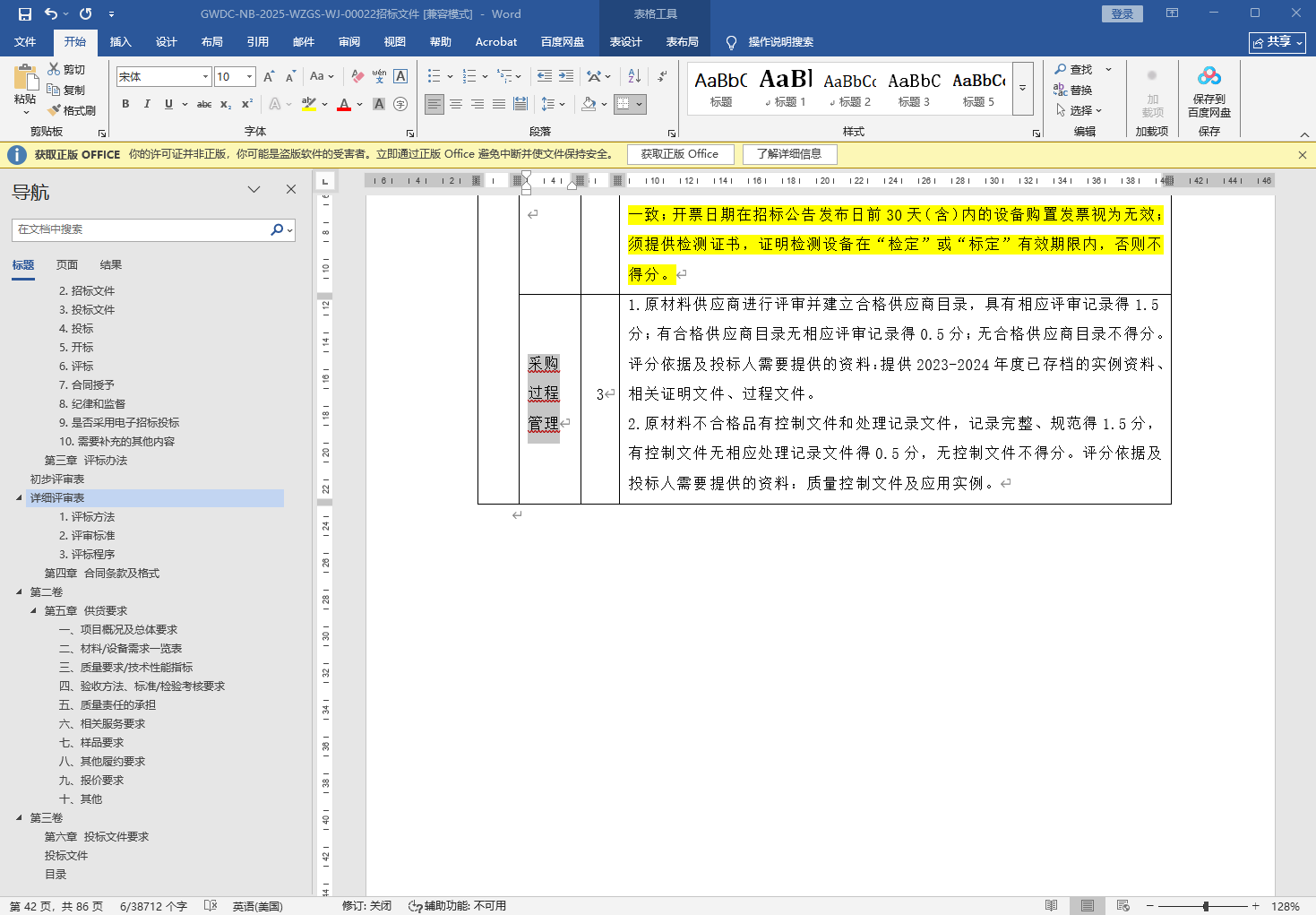Open the font size dropdown
The image size is (1316, 915).
(249, 77)
